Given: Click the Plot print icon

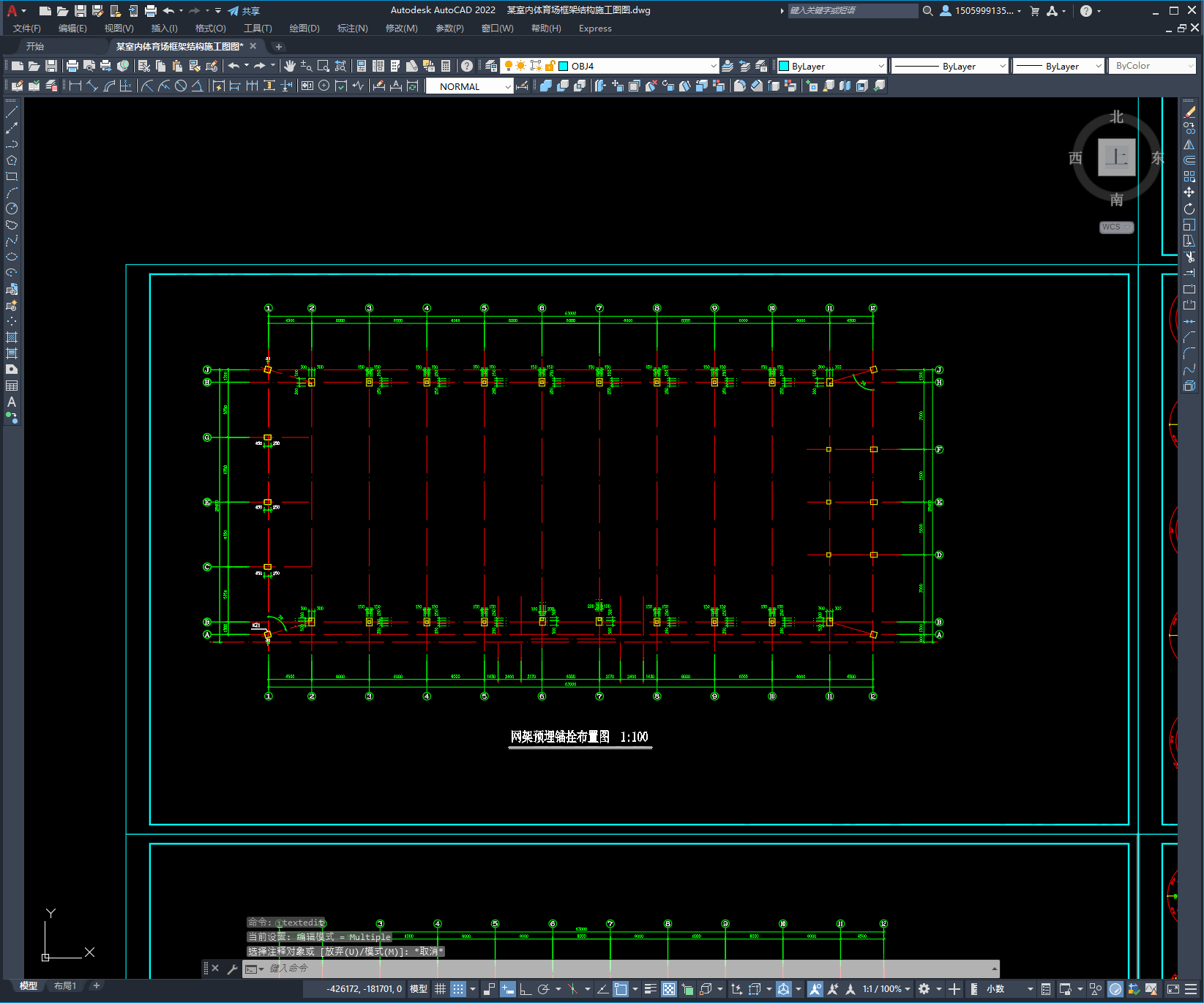Looking at the screenshot, I should (x=72, y=66).
